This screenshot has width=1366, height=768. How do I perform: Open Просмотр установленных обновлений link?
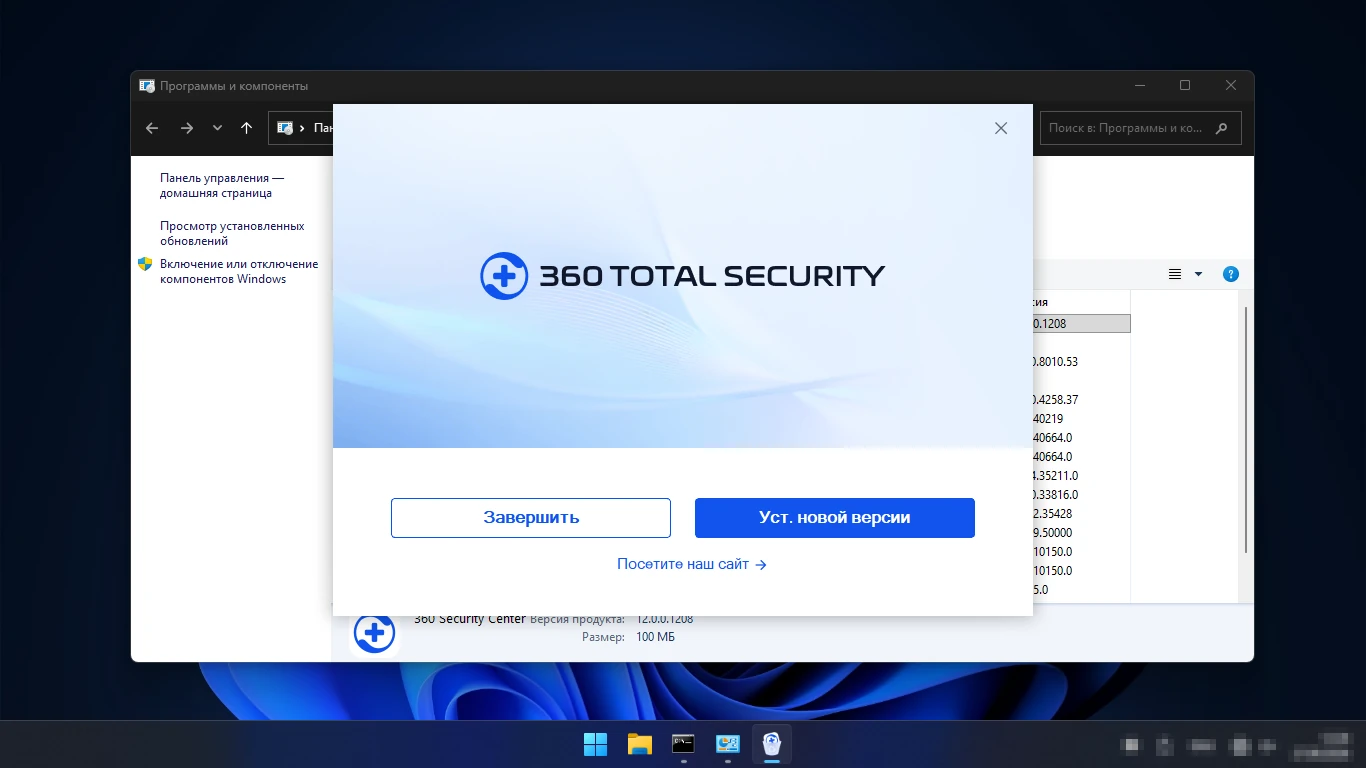tap(232, 233)
